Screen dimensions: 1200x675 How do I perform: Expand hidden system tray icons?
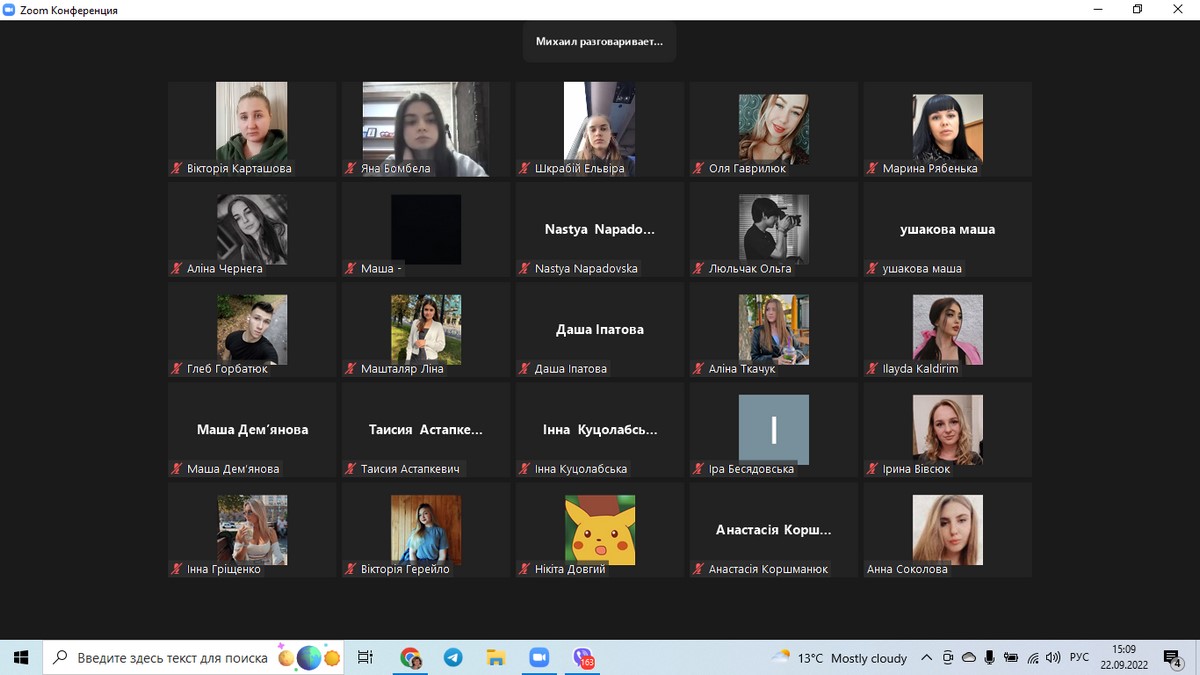927,658
